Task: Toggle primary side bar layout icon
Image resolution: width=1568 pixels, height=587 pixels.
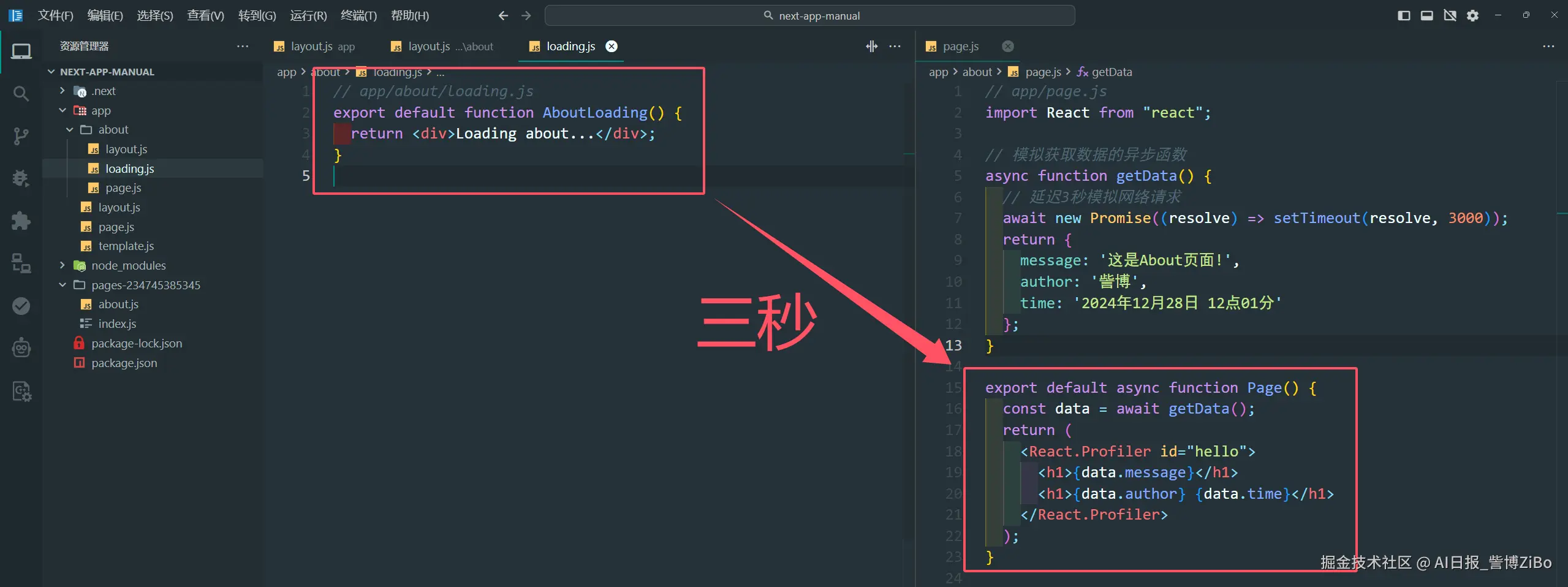Action: (1404, 15)
